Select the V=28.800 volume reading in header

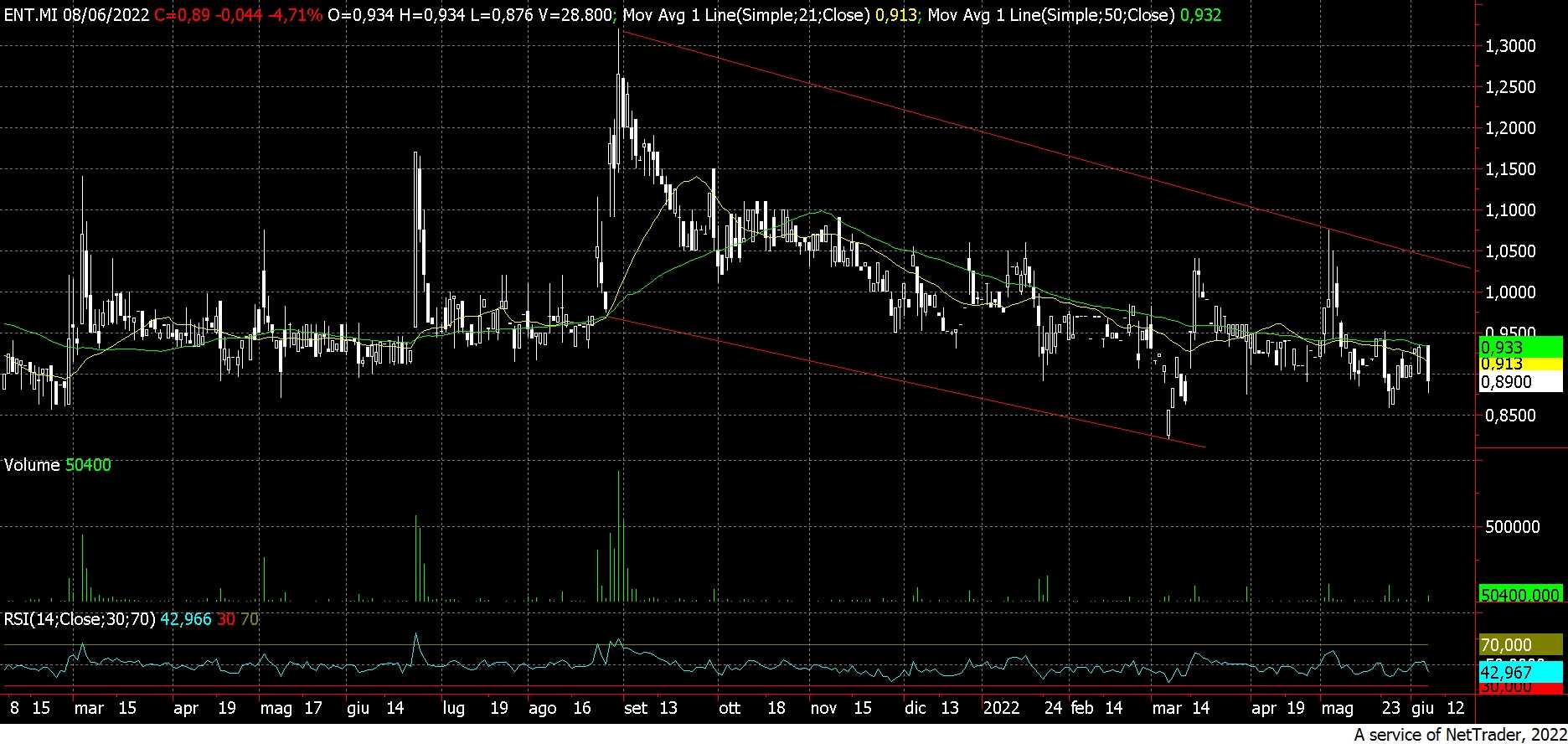573,14
